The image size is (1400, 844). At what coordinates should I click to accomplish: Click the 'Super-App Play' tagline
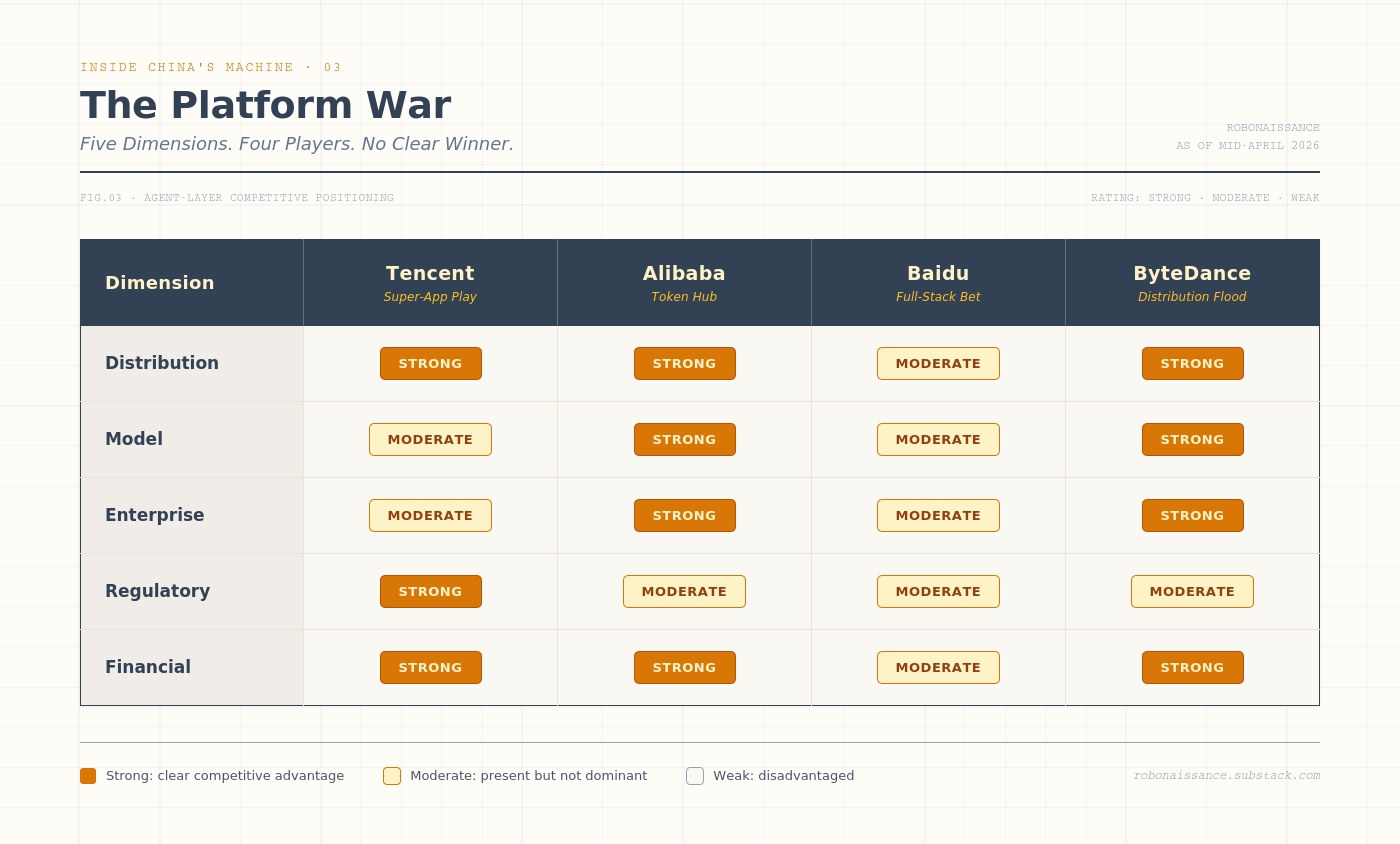point(430,297)
